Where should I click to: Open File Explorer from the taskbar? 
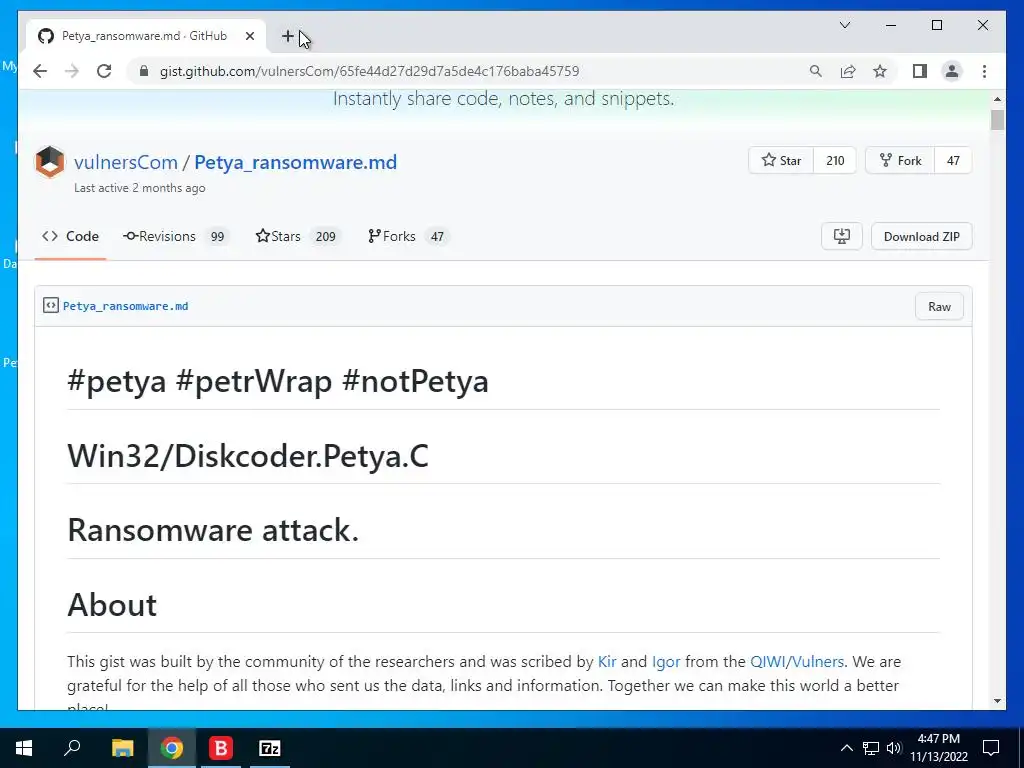(122, 748)
